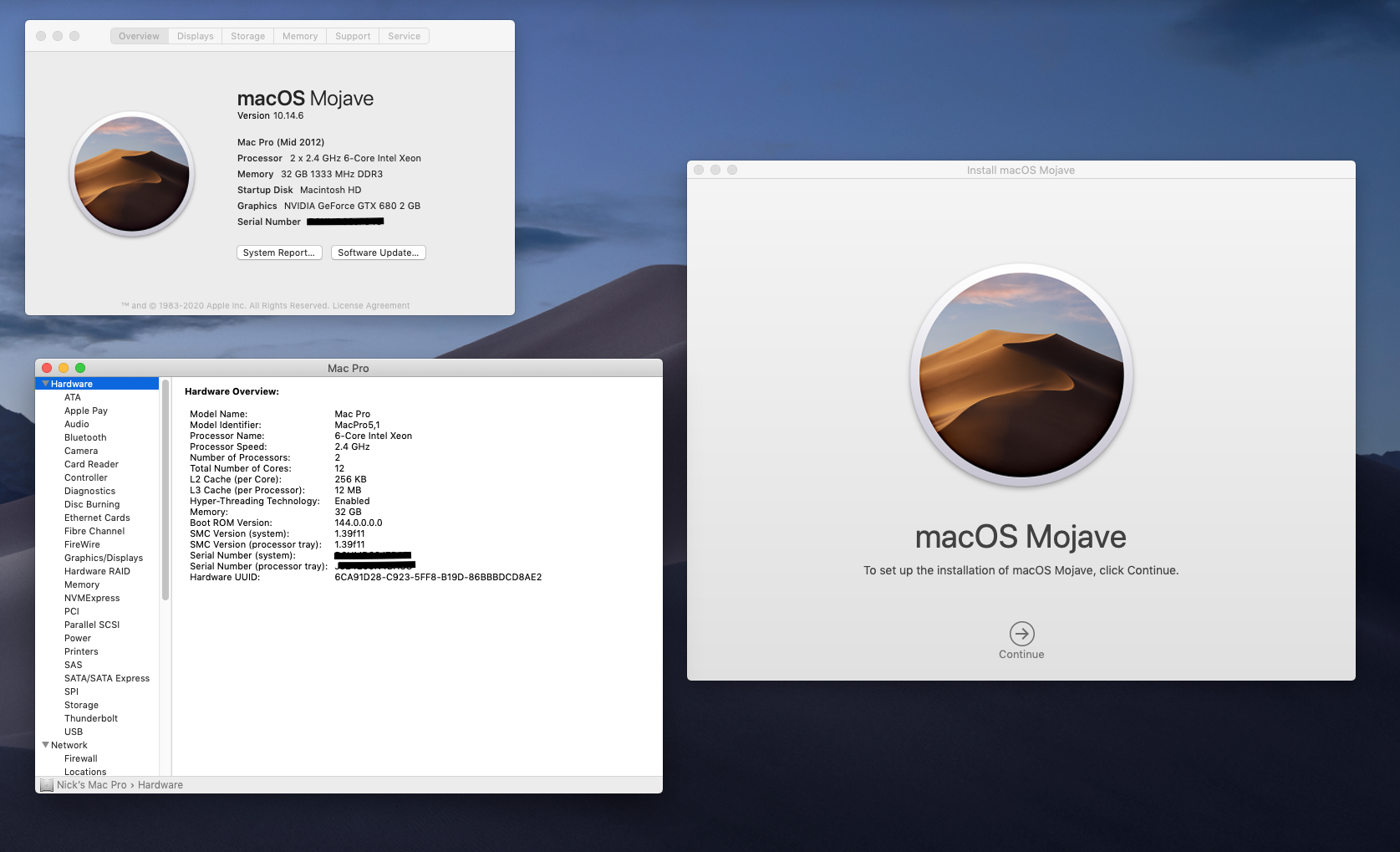Click the Software Update… button

click(x=379, y=253)
